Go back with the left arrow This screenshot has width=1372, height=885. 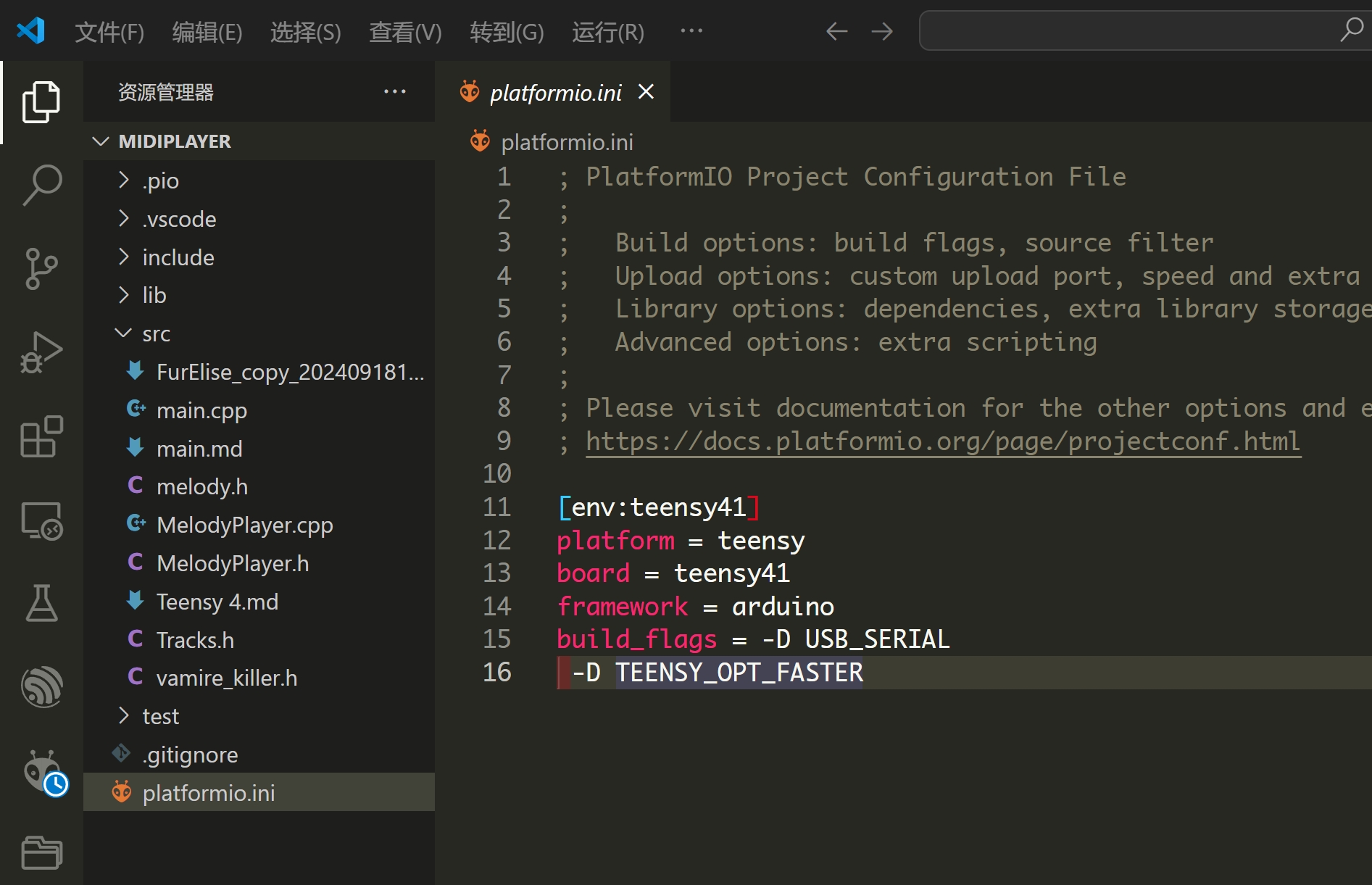tap(836, 31)
